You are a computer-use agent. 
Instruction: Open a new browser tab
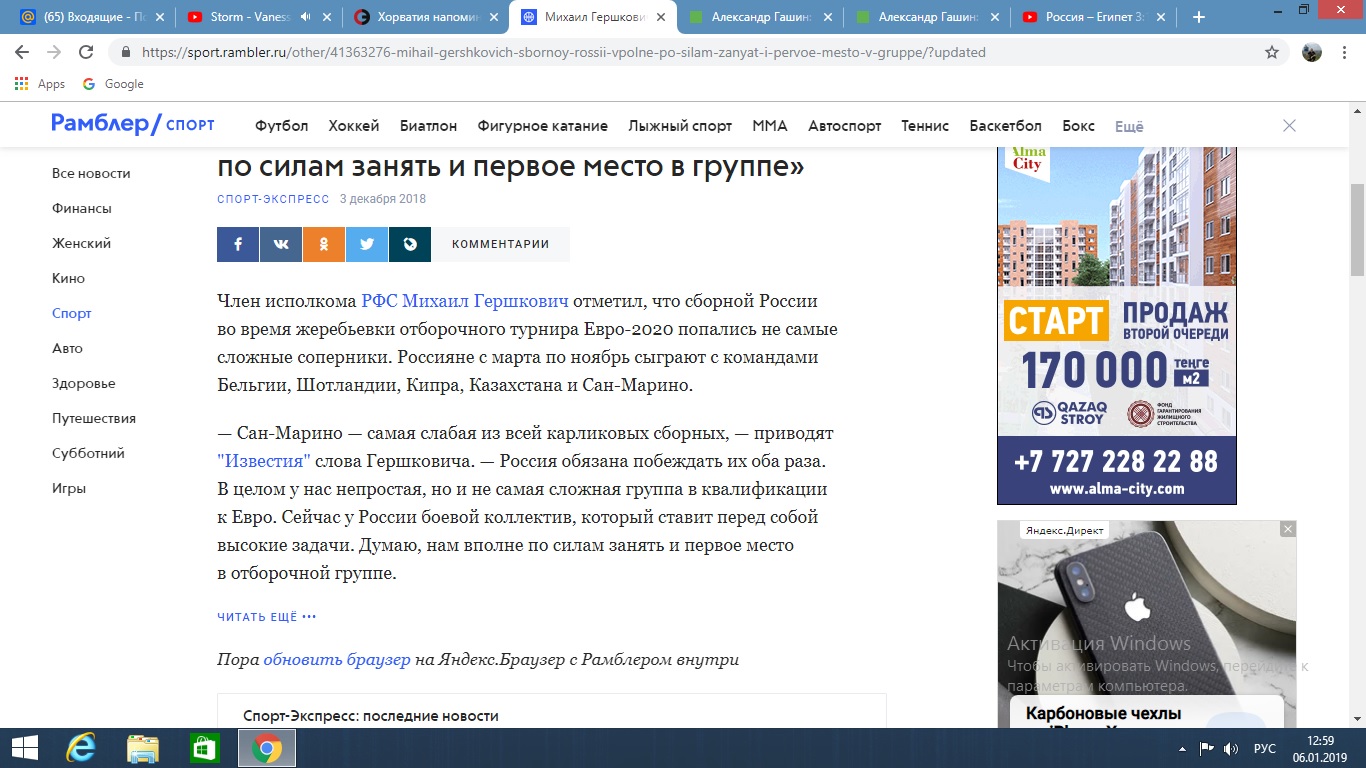1199,17
